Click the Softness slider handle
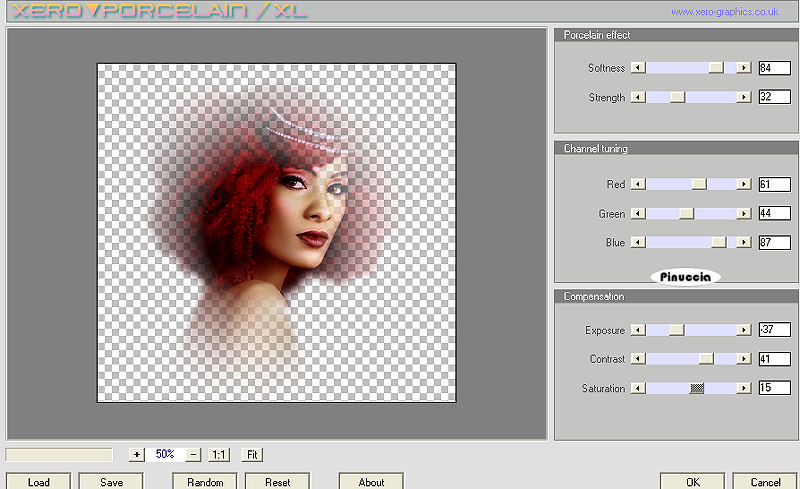 click(716, 67)
